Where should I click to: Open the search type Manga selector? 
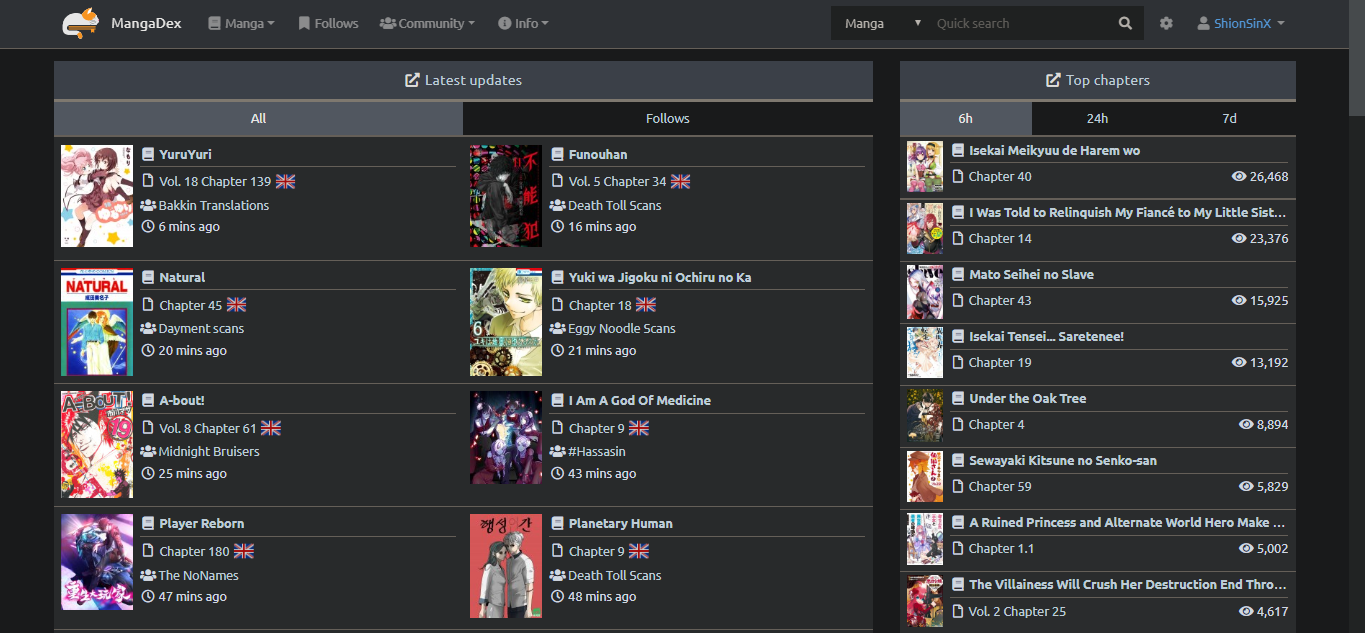881,23
